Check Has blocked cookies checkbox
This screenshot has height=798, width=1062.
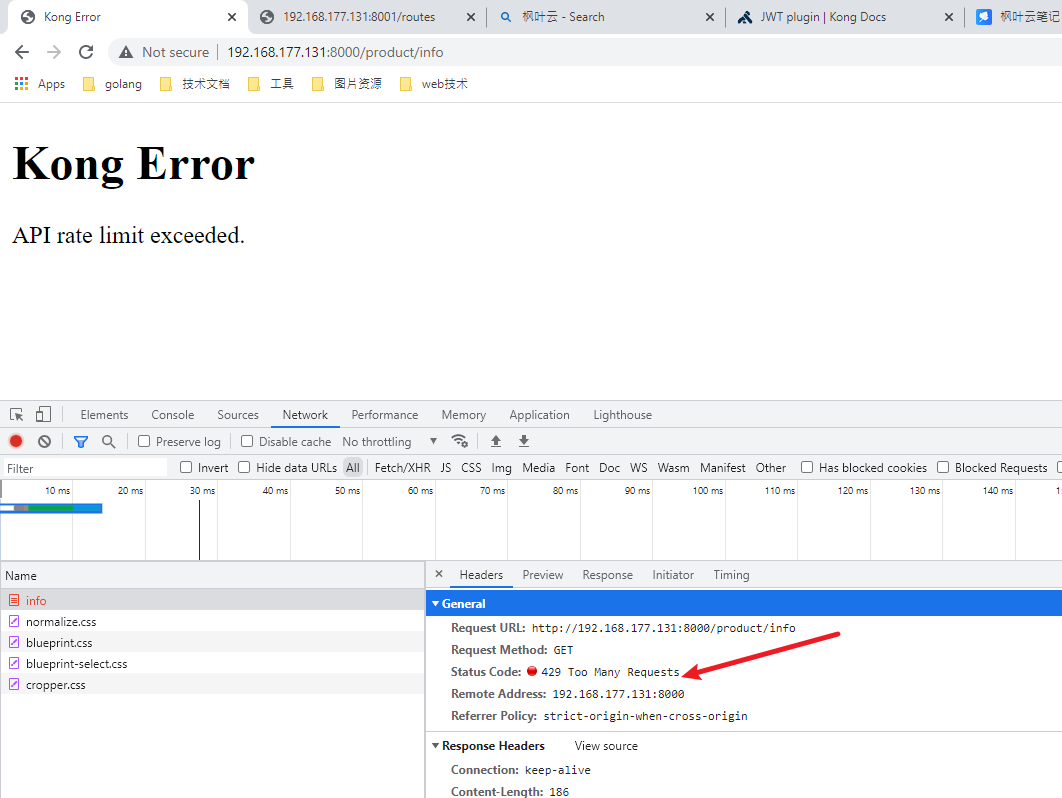(x=807, y=467)
